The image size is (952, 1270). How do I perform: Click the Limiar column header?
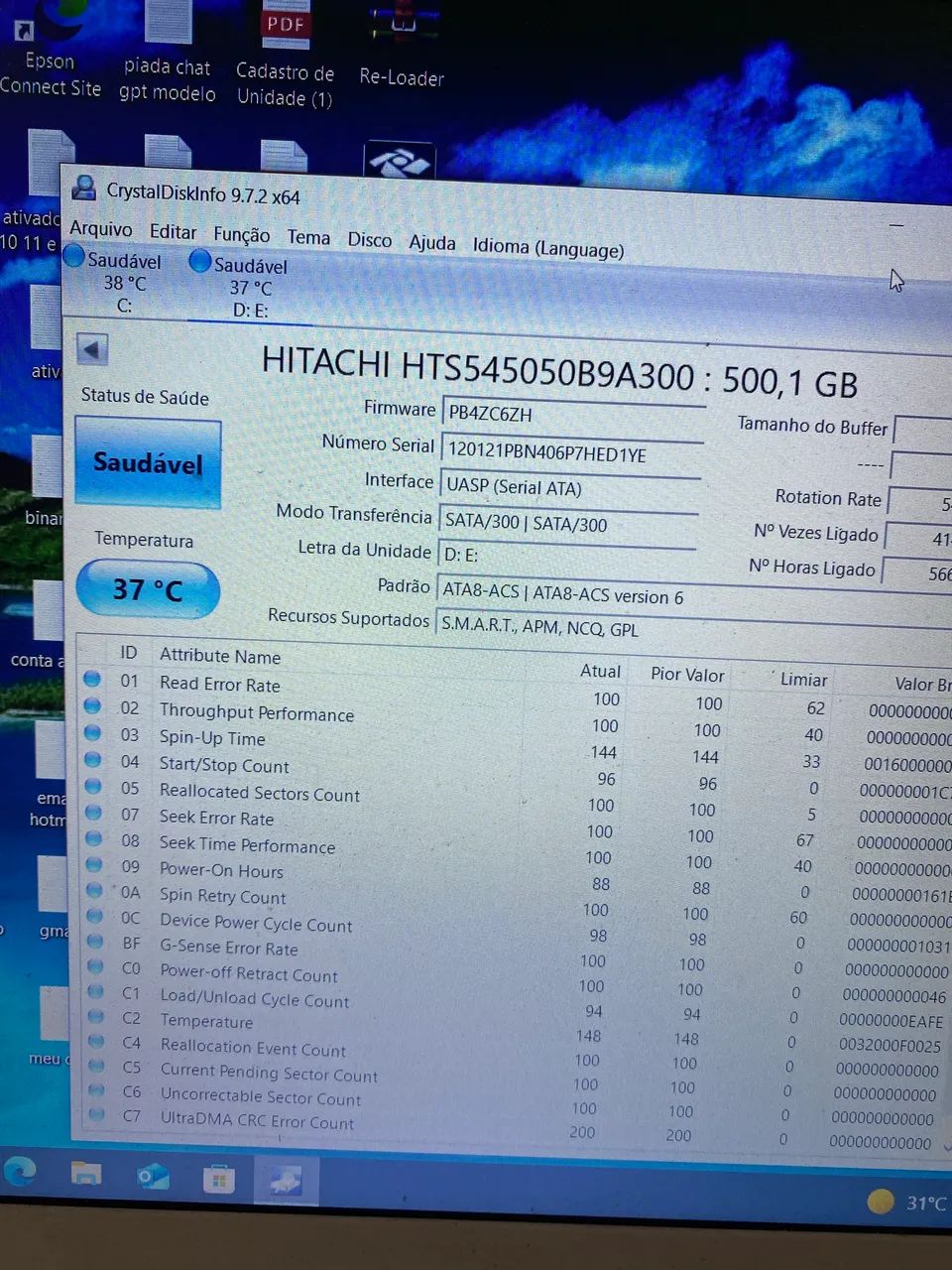(803, 680)
